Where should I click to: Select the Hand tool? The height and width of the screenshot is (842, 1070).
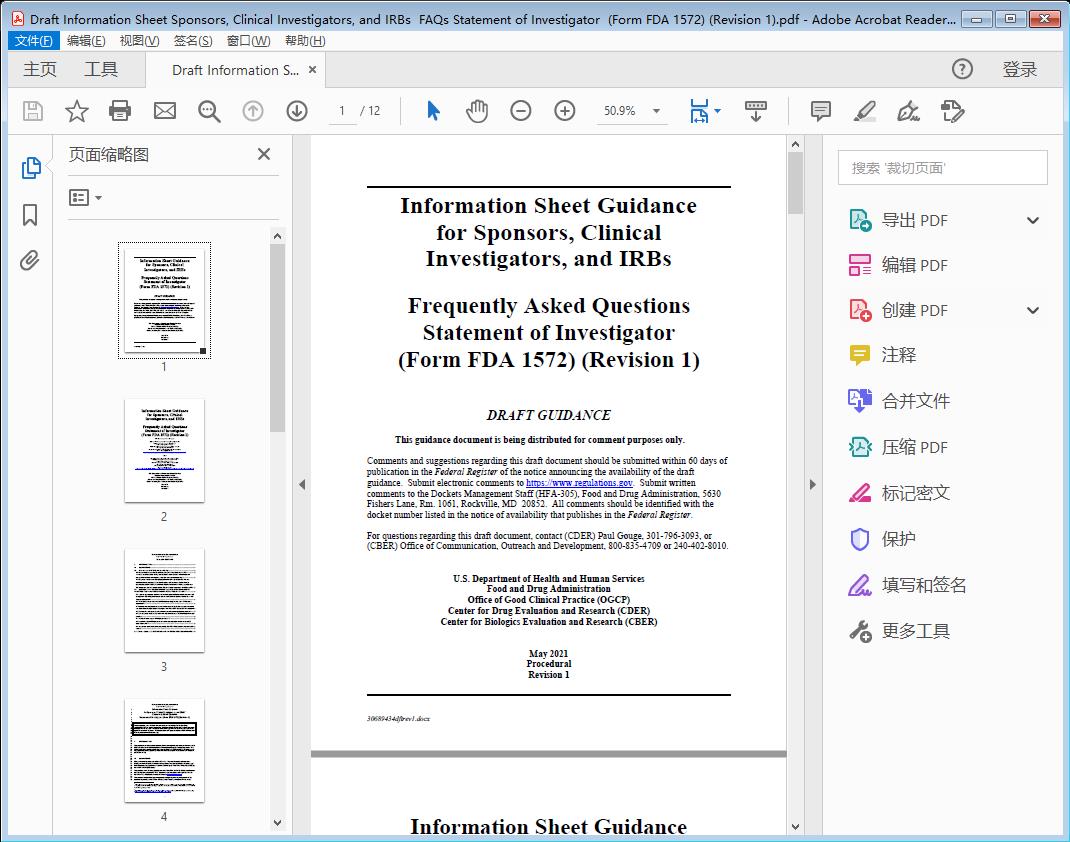click(477, 111)
